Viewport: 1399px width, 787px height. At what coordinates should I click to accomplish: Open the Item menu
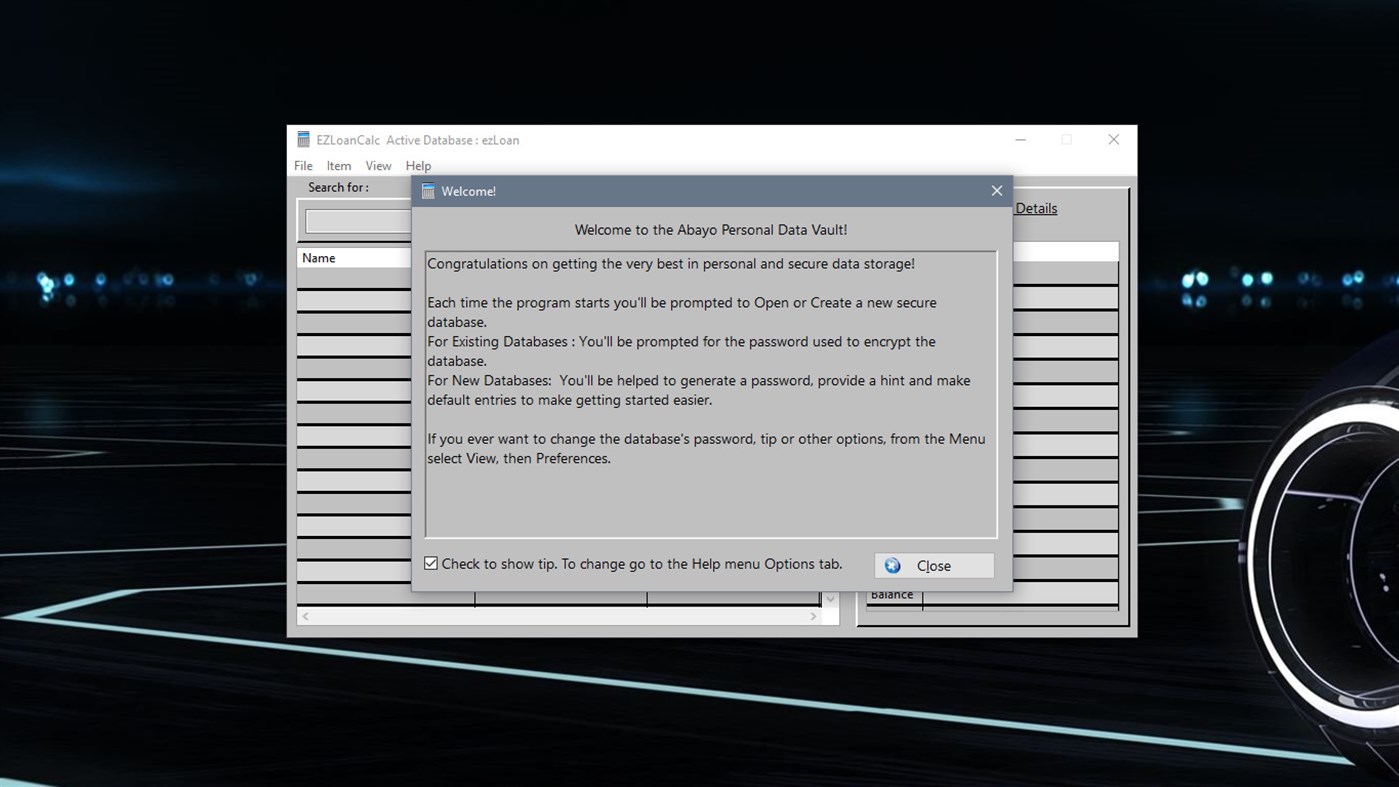pos(338,166)
